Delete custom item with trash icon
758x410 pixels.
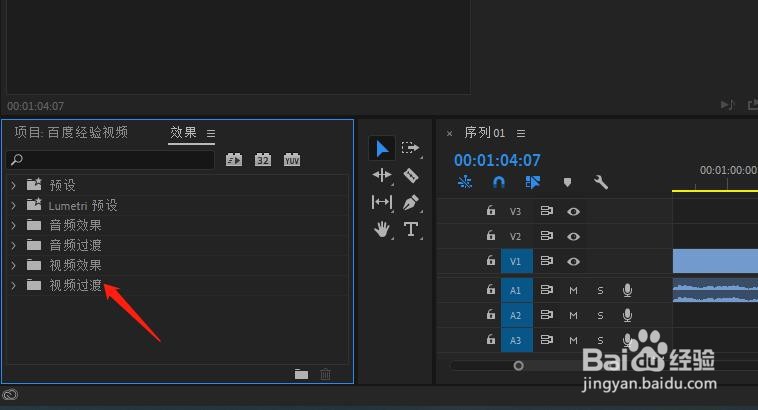(325, 374)
